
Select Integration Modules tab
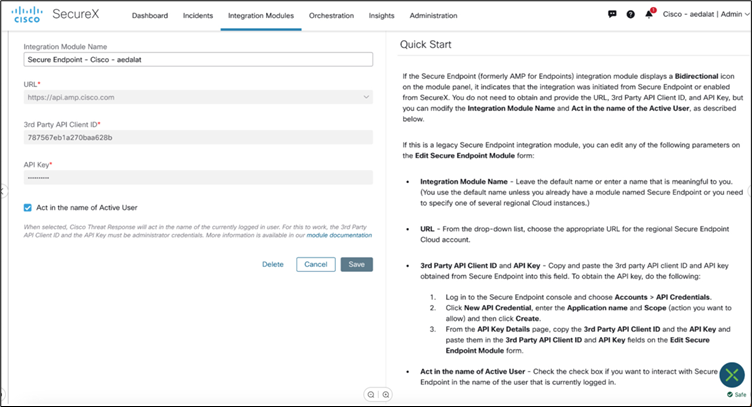[x=261, y=15]
